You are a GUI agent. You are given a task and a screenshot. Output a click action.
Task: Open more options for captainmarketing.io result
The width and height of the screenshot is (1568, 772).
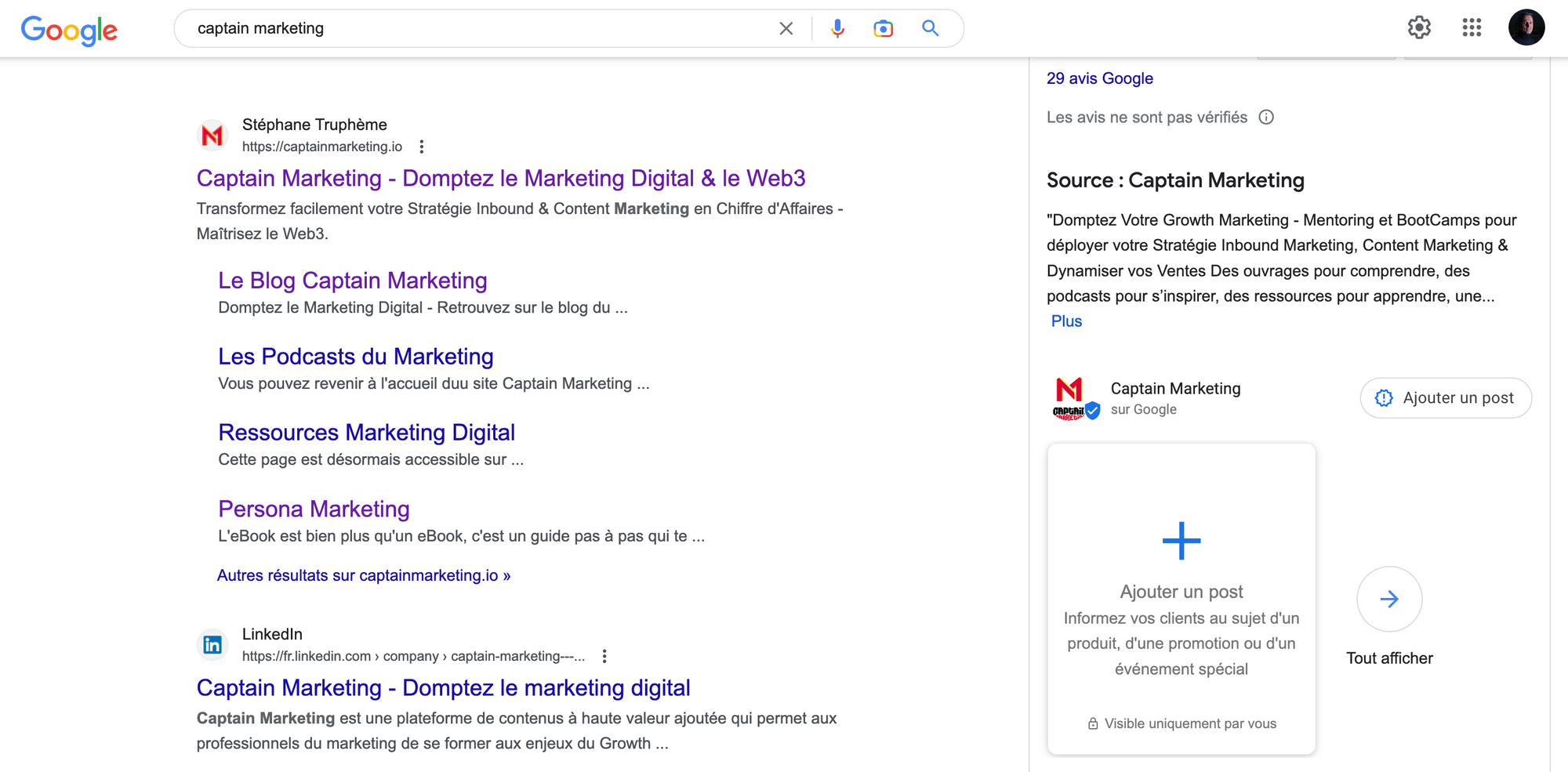(422, 147)
